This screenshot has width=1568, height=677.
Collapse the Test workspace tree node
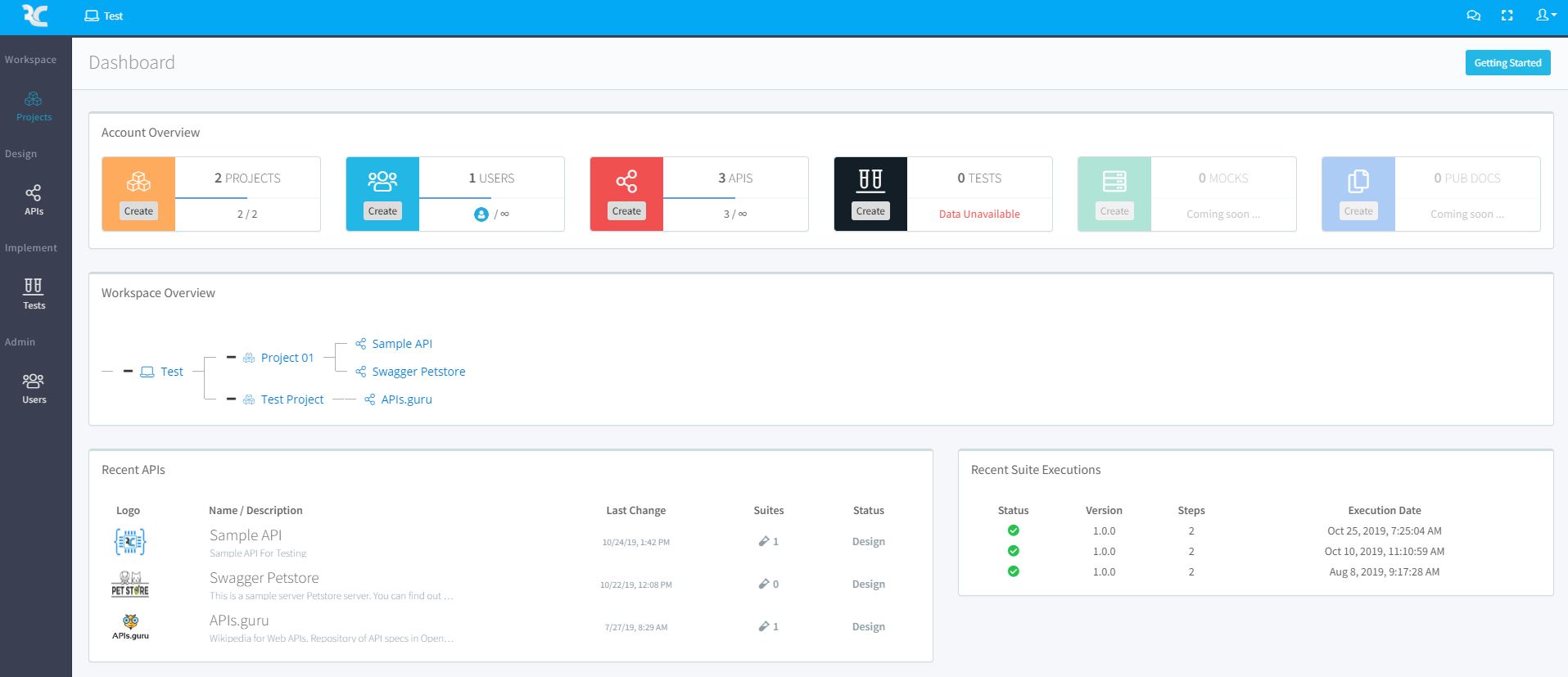128,372
